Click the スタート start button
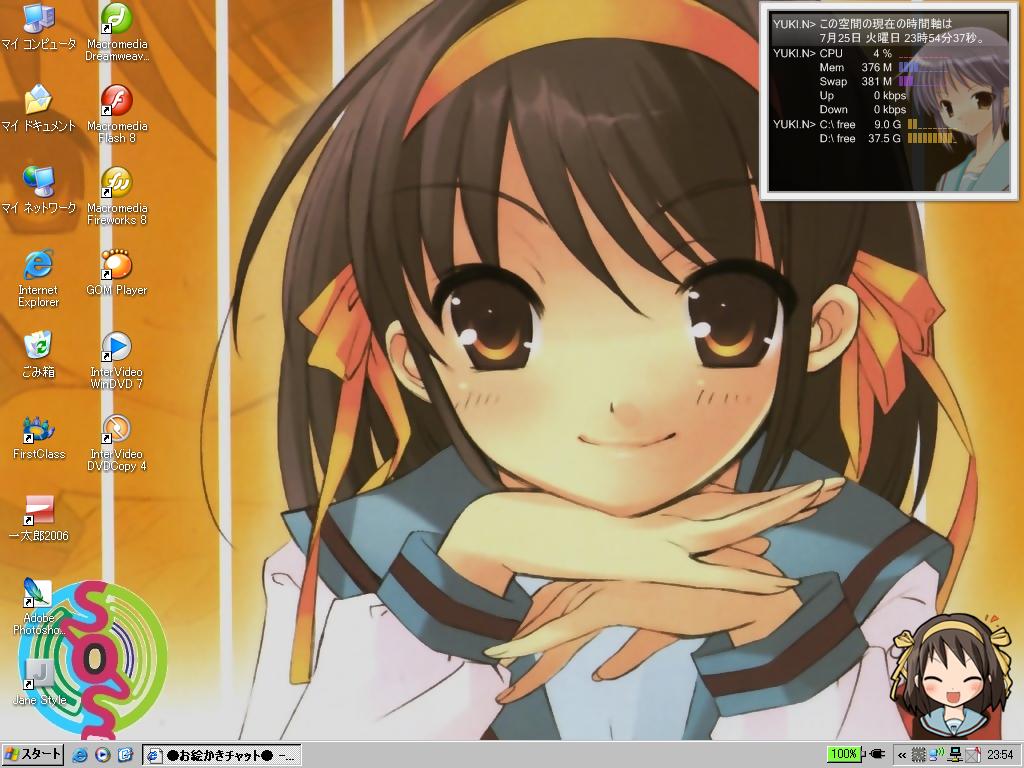 (33, 755)
